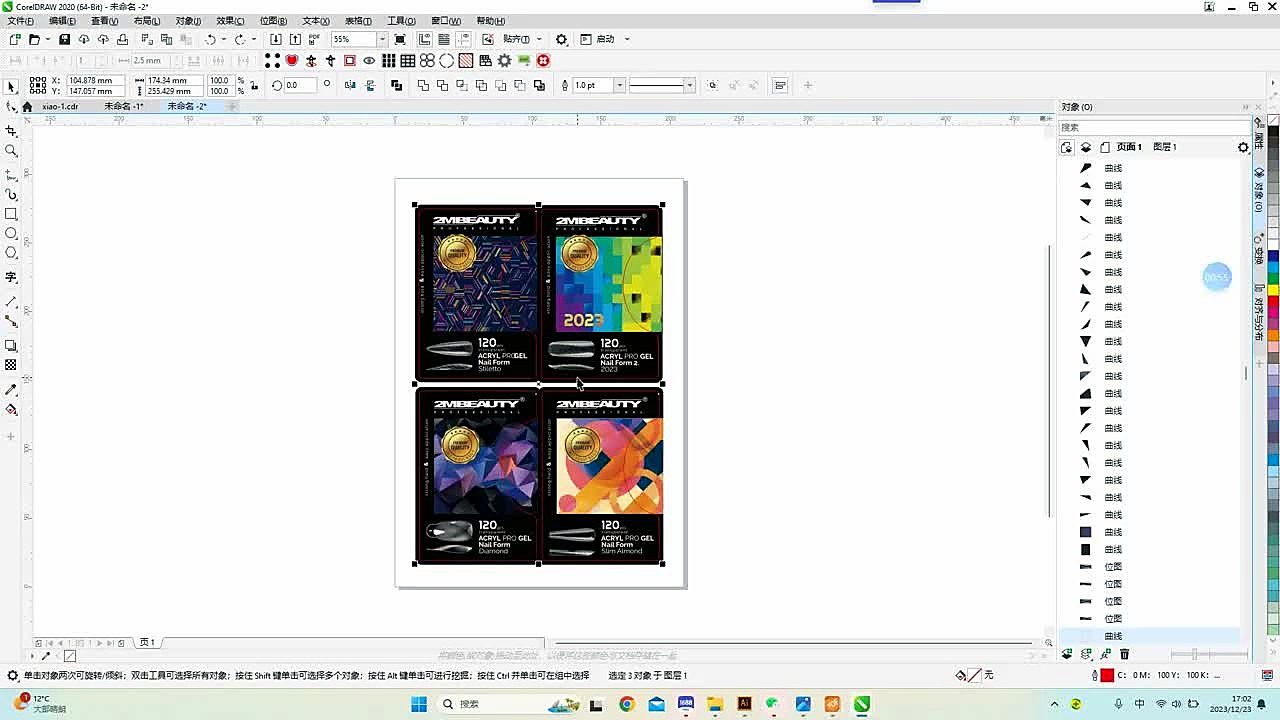Toggle the lock ratio button
Viewport: 1280px width, 720px height.
254,85
